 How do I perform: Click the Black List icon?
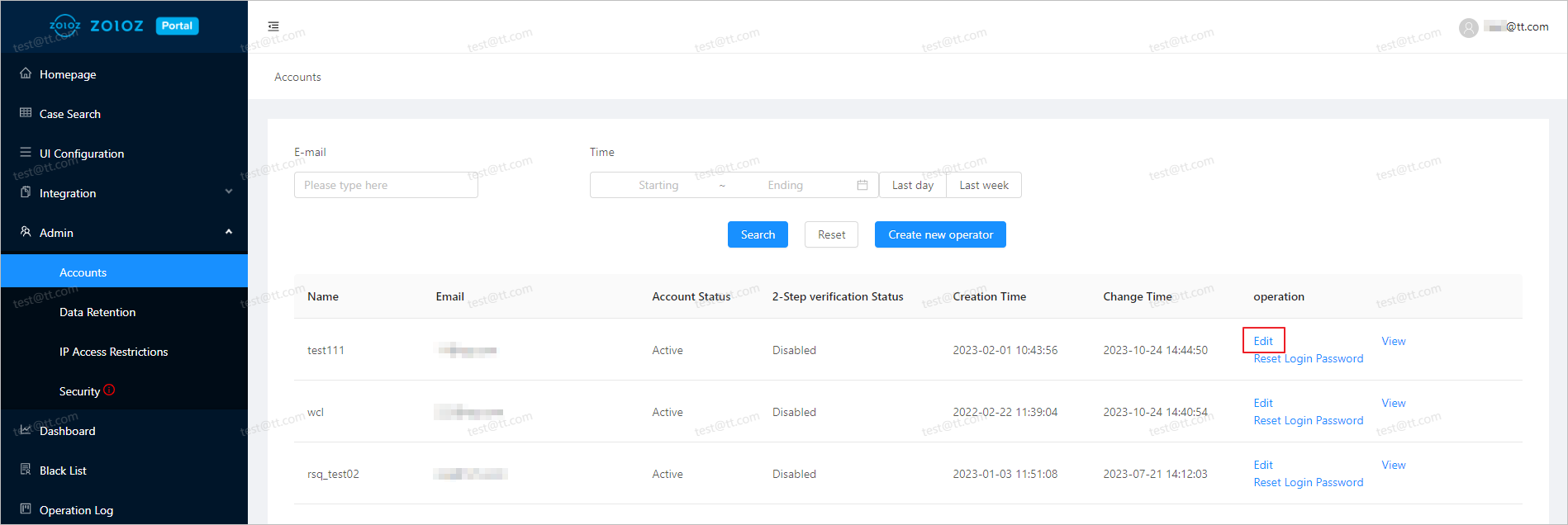(x=26, y=470)
